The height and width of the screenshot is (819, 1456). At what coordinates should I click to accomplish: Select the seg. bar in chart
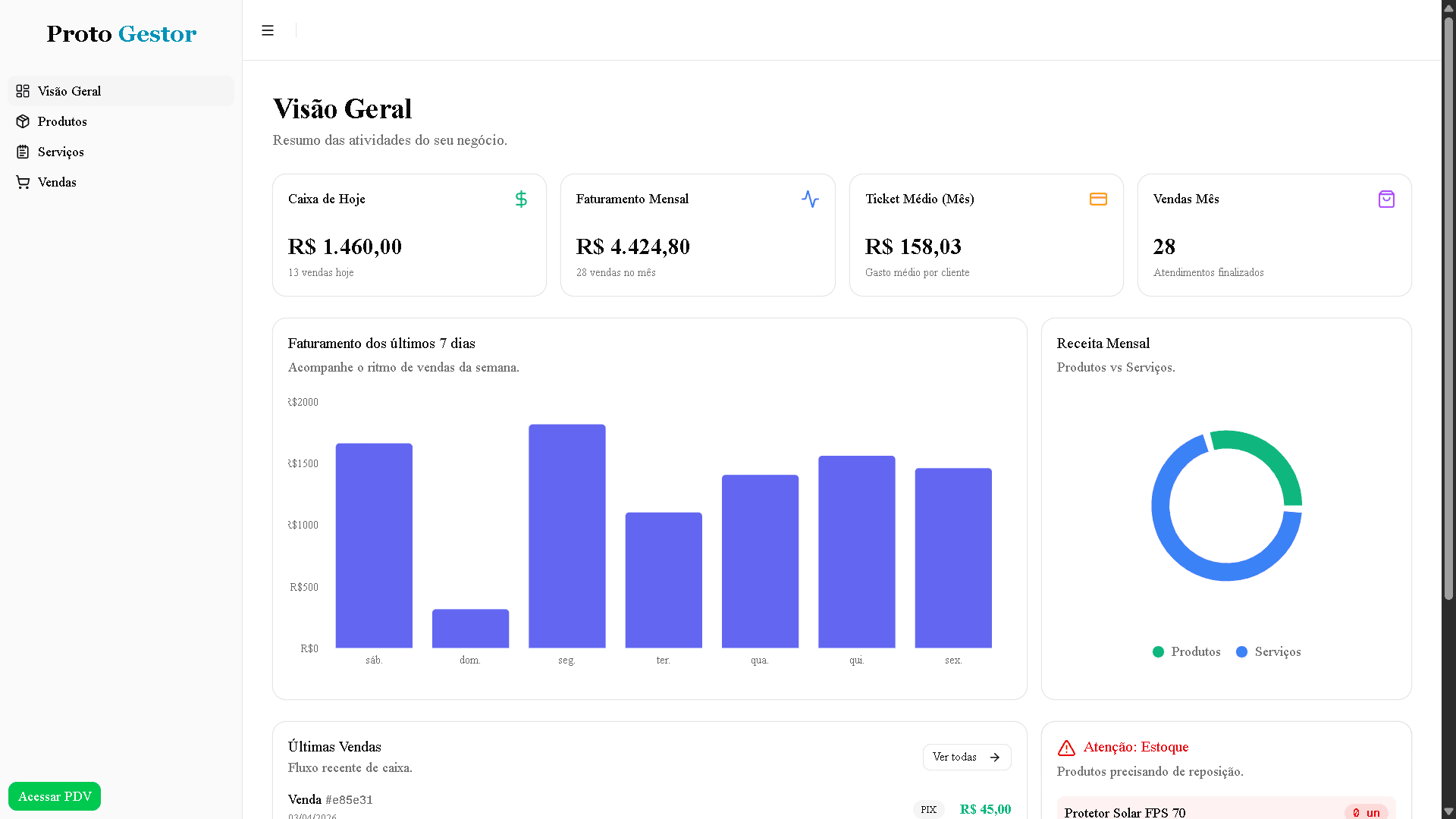point(566,535)
